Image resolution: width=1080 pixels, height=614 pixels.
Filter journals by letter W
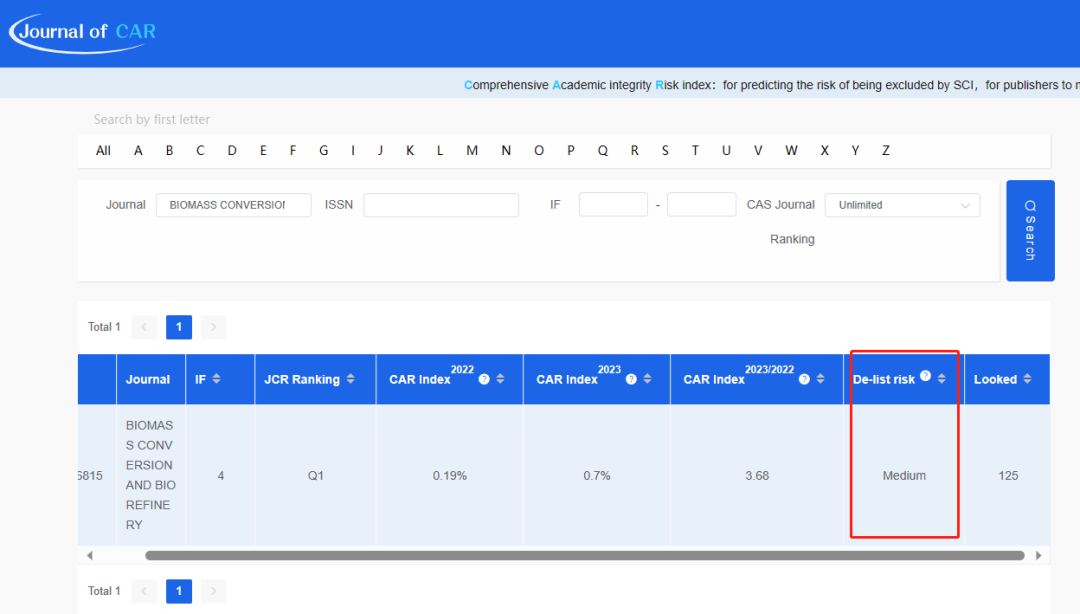[x=791, y=150]
